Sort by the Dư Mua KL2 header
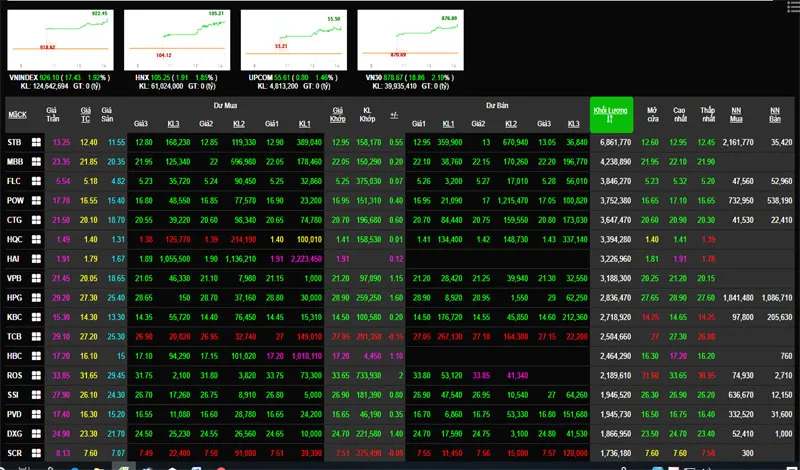 point(239,124)
